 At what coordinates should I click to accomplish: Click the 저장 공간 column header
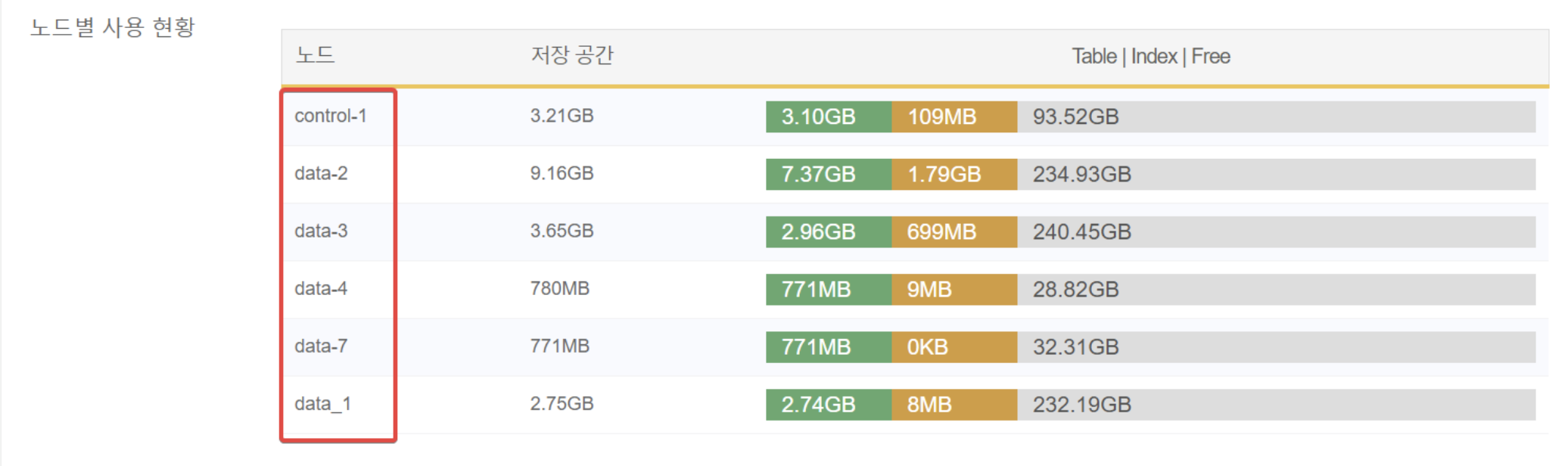(571, 55)
